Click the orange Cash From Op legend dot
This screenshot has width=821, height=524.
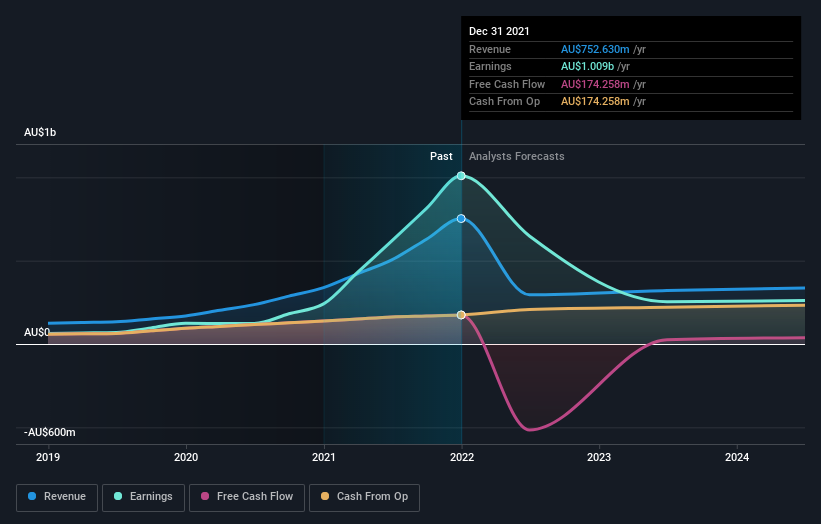pos(325,496)
